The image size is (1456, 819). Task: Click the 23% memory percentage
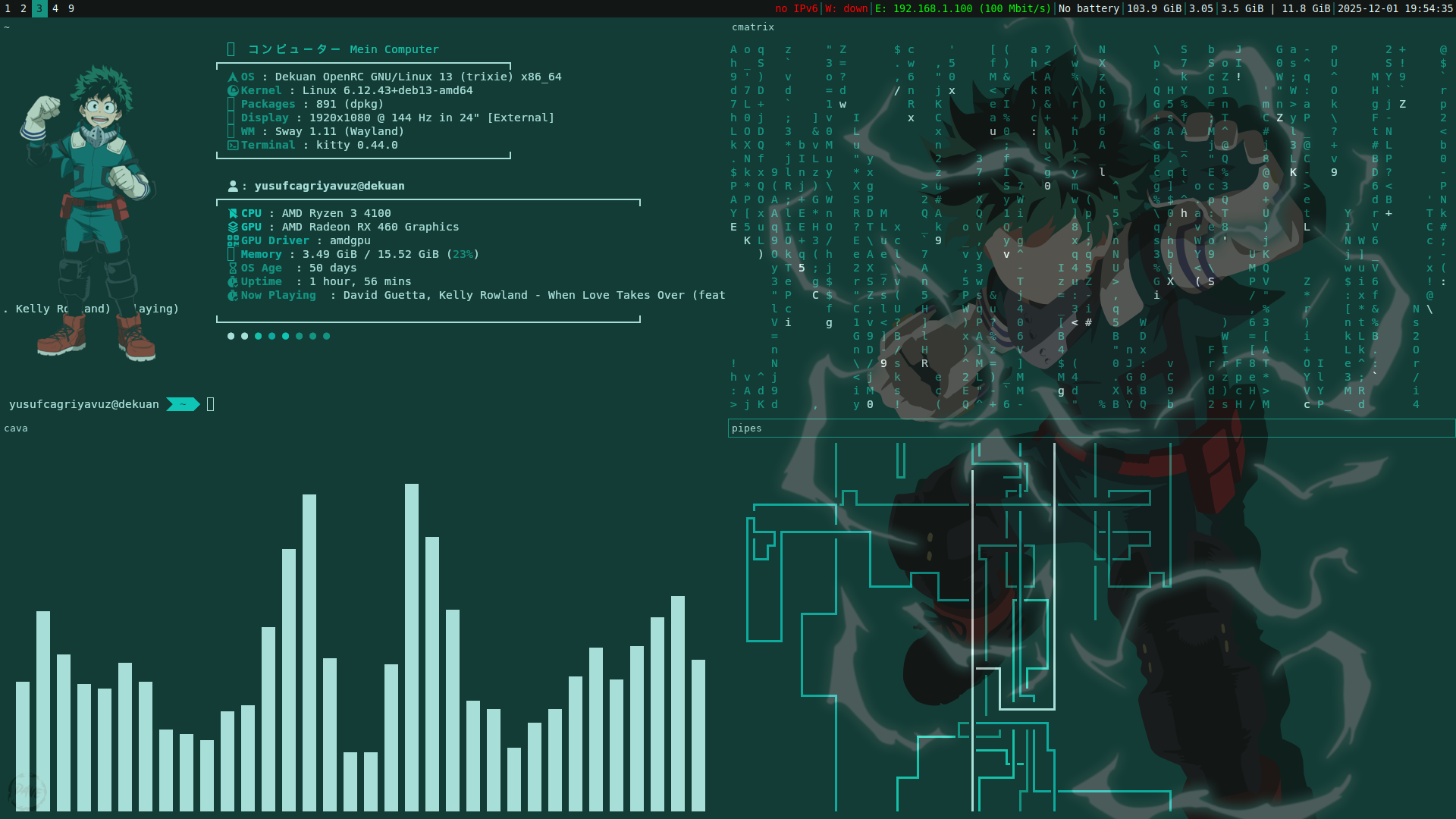coord(463,255)
